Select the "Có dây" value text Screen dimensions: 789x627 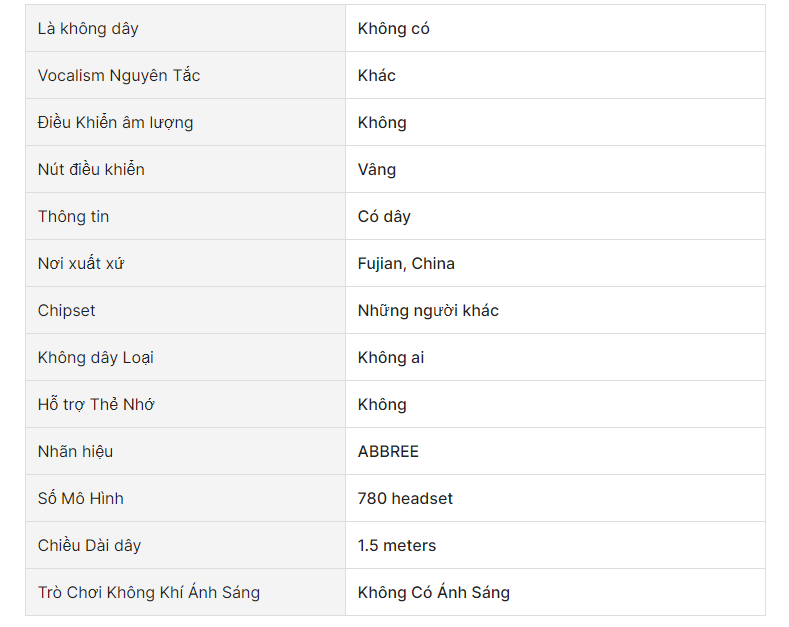tap(384, 217)
